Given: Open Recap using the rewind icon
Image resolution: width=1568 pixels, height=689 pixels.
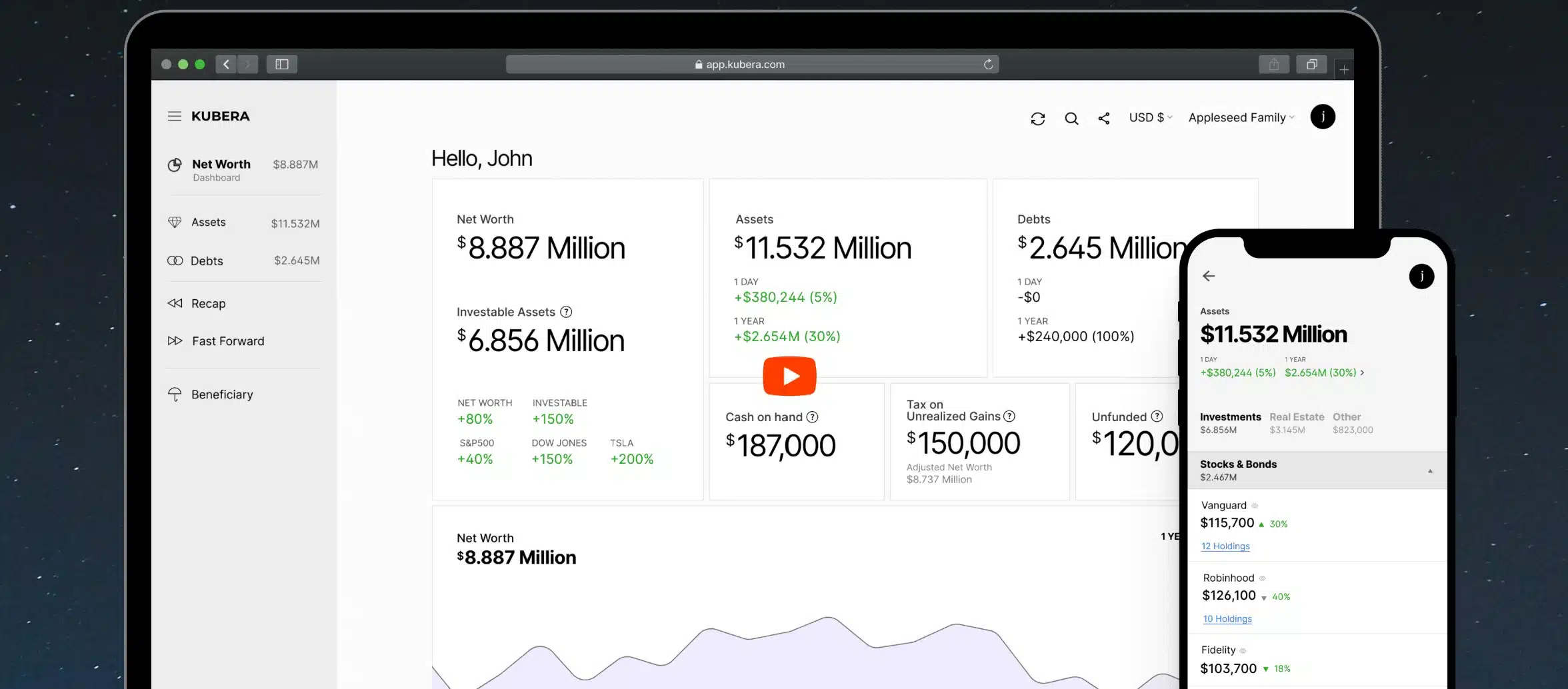Looking at the screenshot, I should point(175,303).
